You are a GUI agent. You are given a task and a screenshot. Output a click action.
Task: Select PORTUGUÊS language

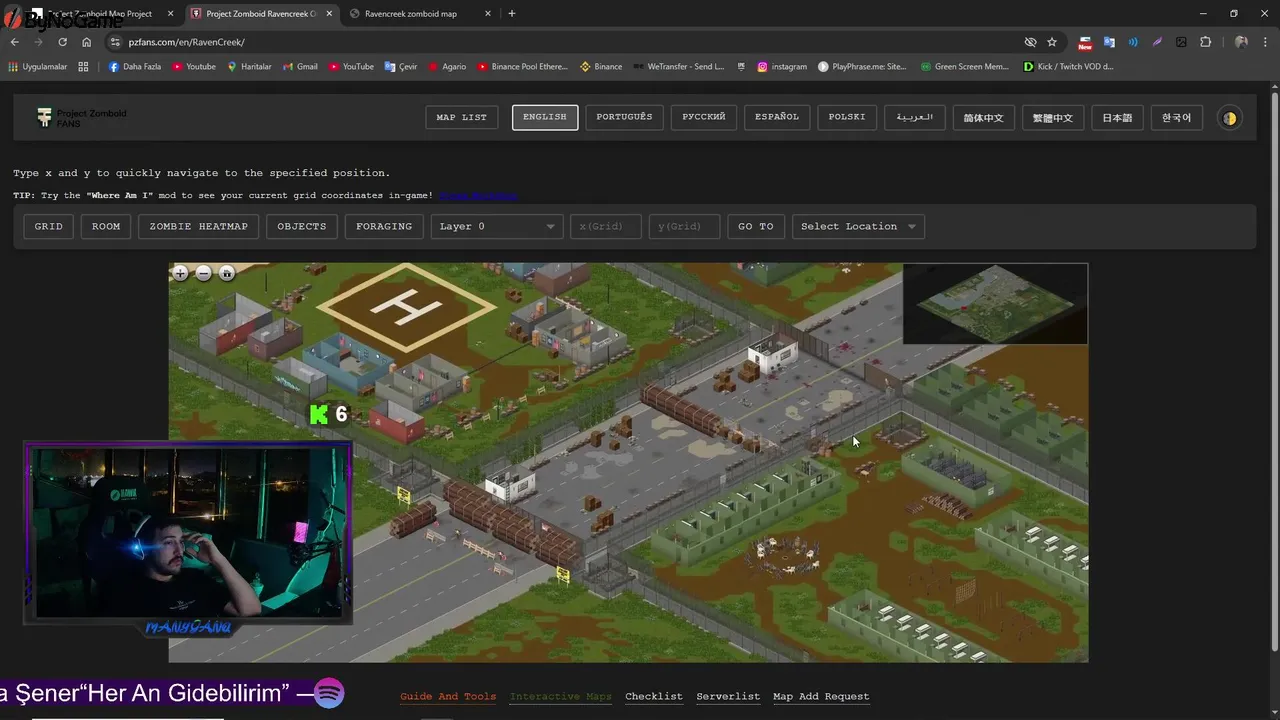tap(624, 118)
